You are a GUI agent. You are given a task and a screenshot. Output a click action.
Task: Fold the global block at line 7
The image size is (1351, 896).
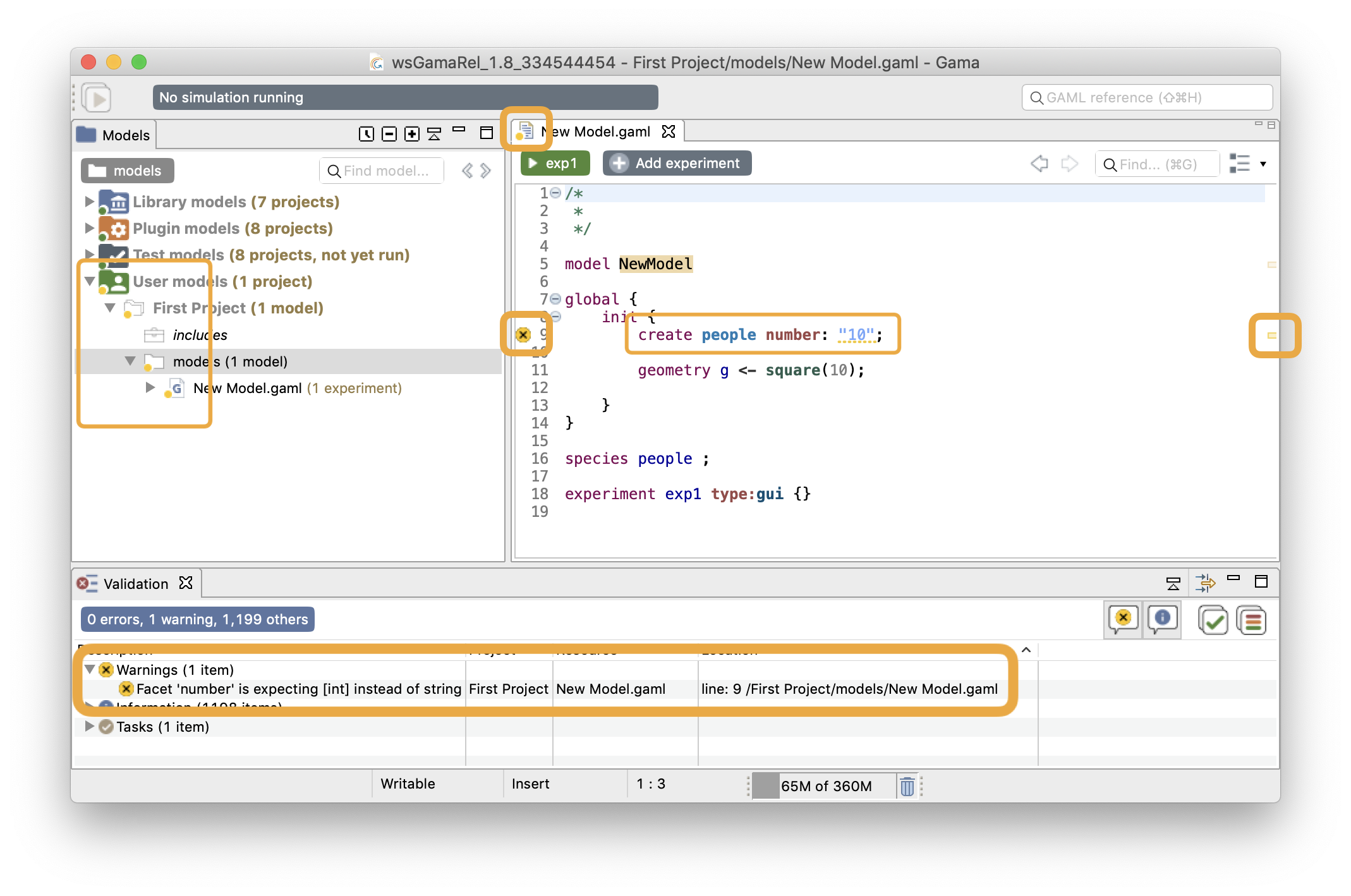coord(555,299)
